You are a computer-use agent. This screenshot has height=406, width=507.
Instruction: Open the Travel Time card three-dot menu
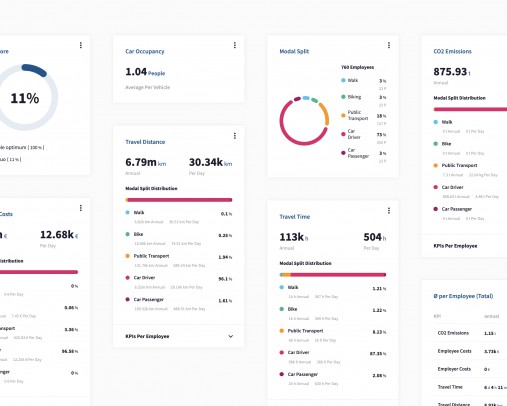[389, 211]
